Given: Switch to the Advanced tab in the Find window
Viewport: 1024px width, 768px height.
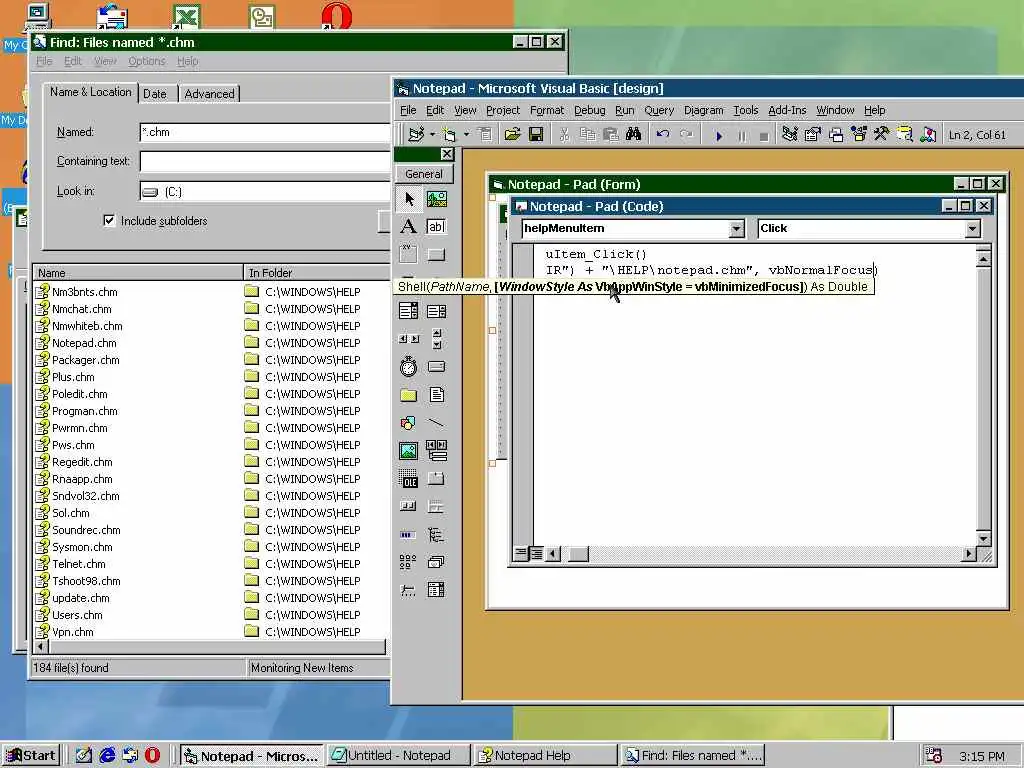Looking at the screenshot, I should pos(209,94).
